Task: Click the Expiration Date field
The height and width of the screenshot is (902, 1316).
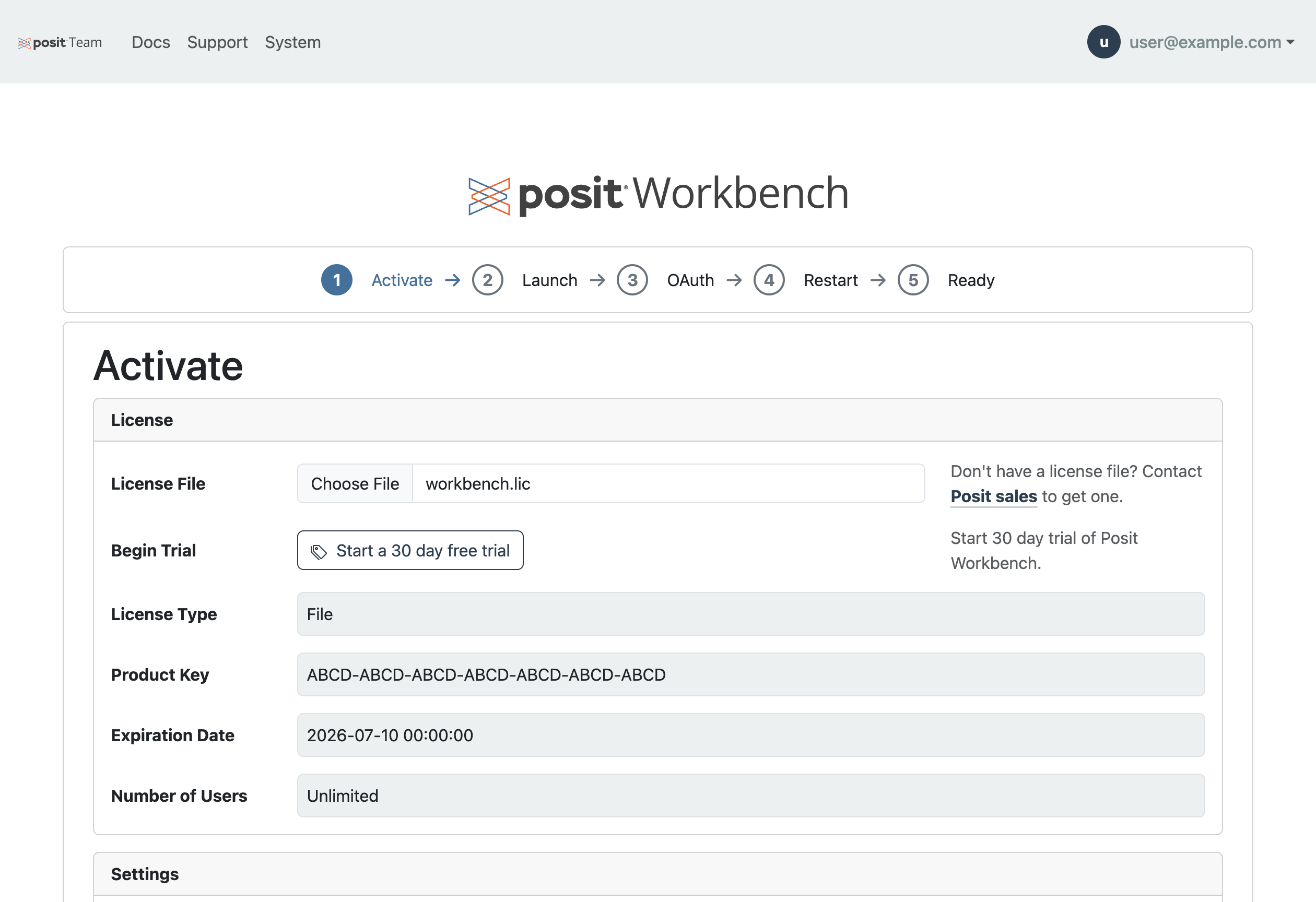Action: [x=750, y=735]
